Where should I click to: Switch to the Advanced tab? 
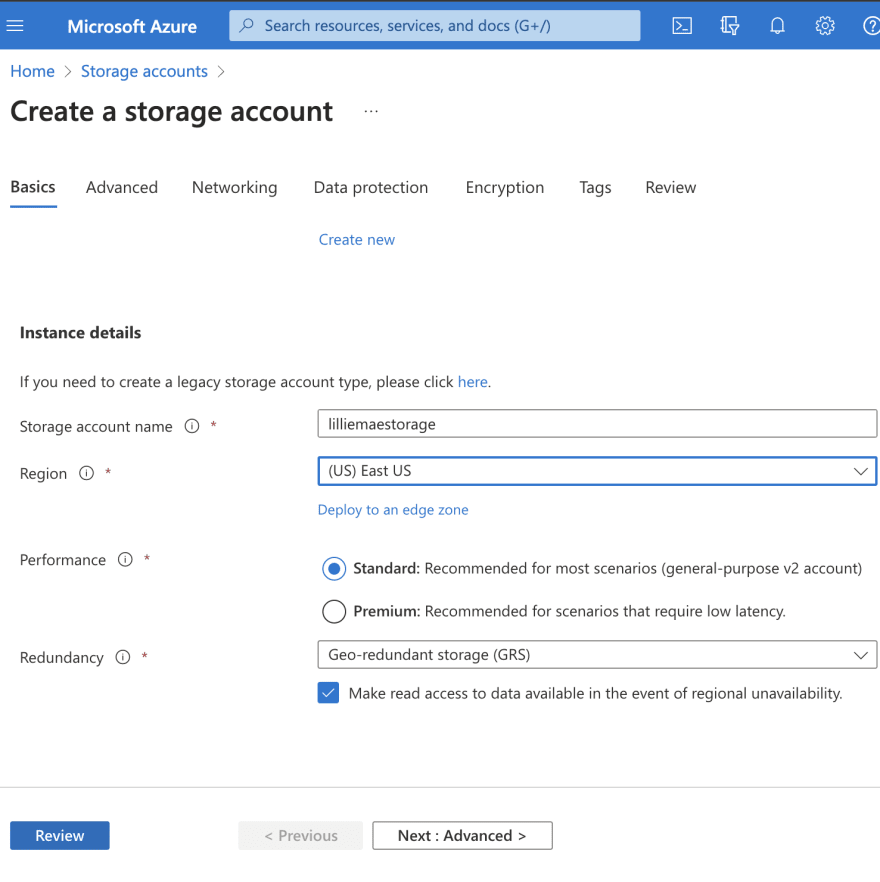coord(122,187)
